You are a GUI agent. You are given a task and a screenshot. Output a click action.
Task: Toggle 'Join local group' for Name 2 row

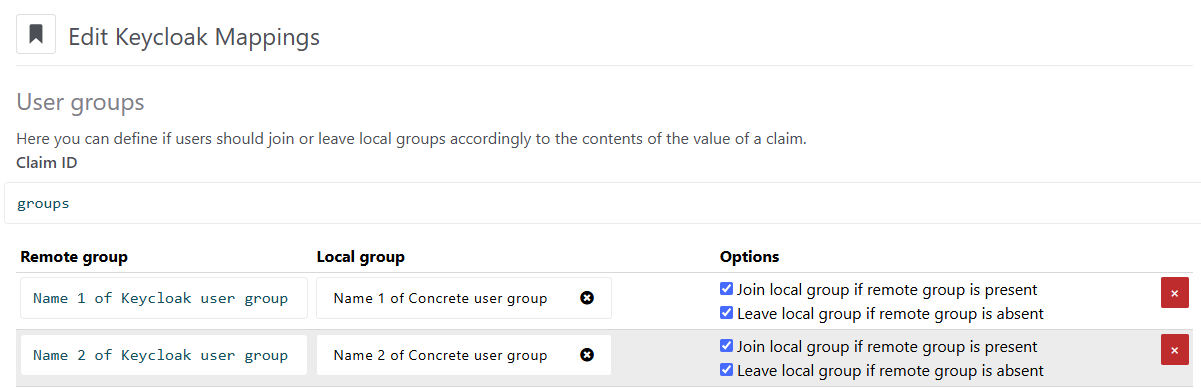pos(726,346)
